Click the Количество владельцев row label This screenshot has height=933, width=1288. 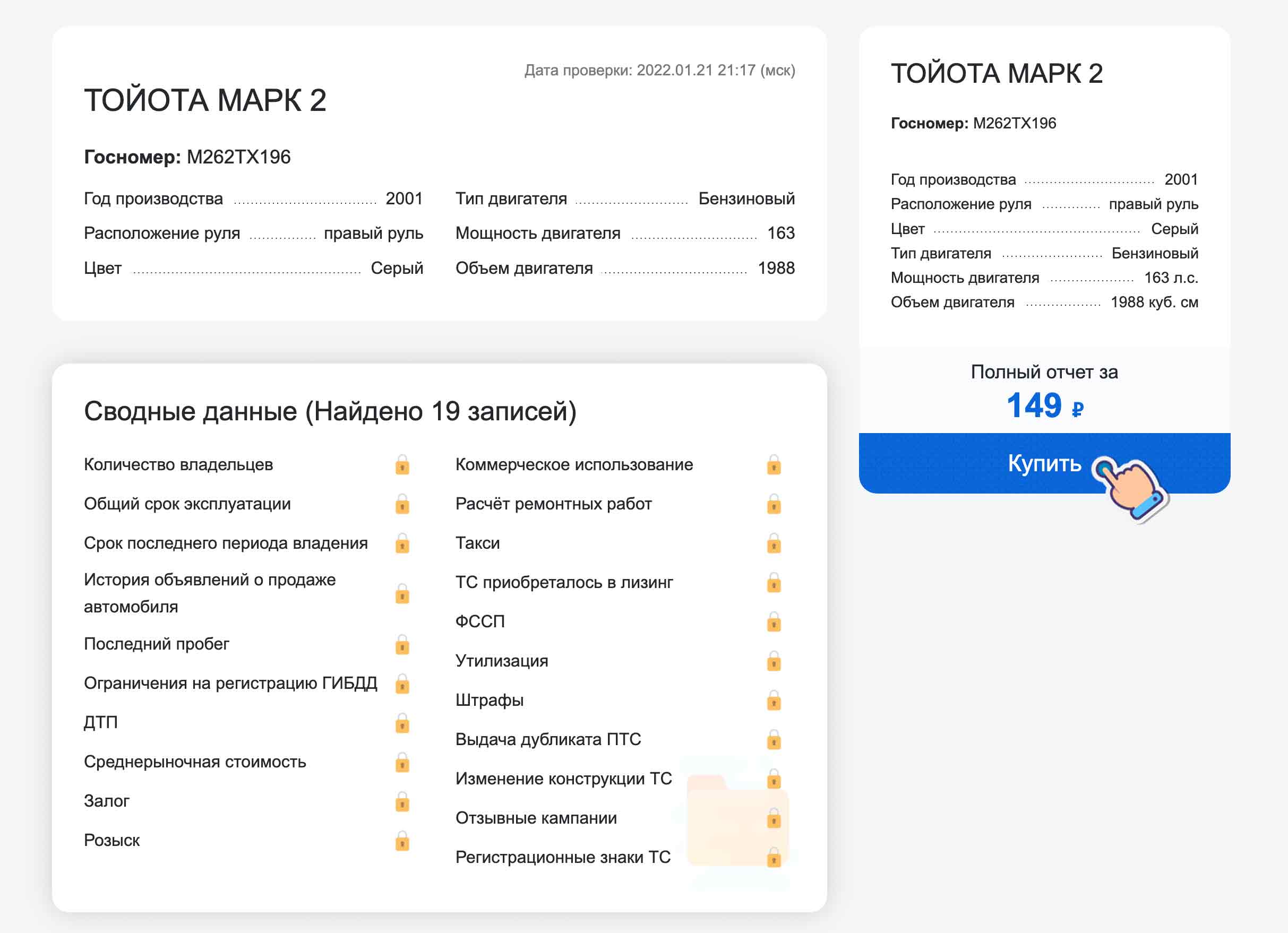coord(178,464)
